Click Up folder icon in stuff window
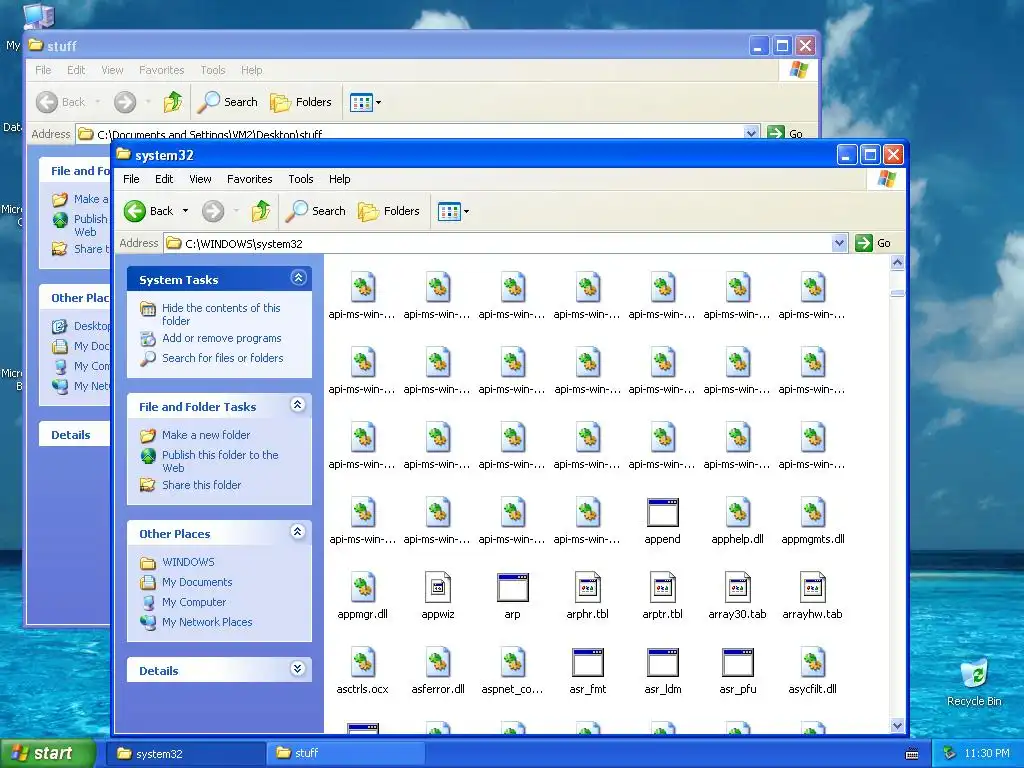 coord(173,102)
